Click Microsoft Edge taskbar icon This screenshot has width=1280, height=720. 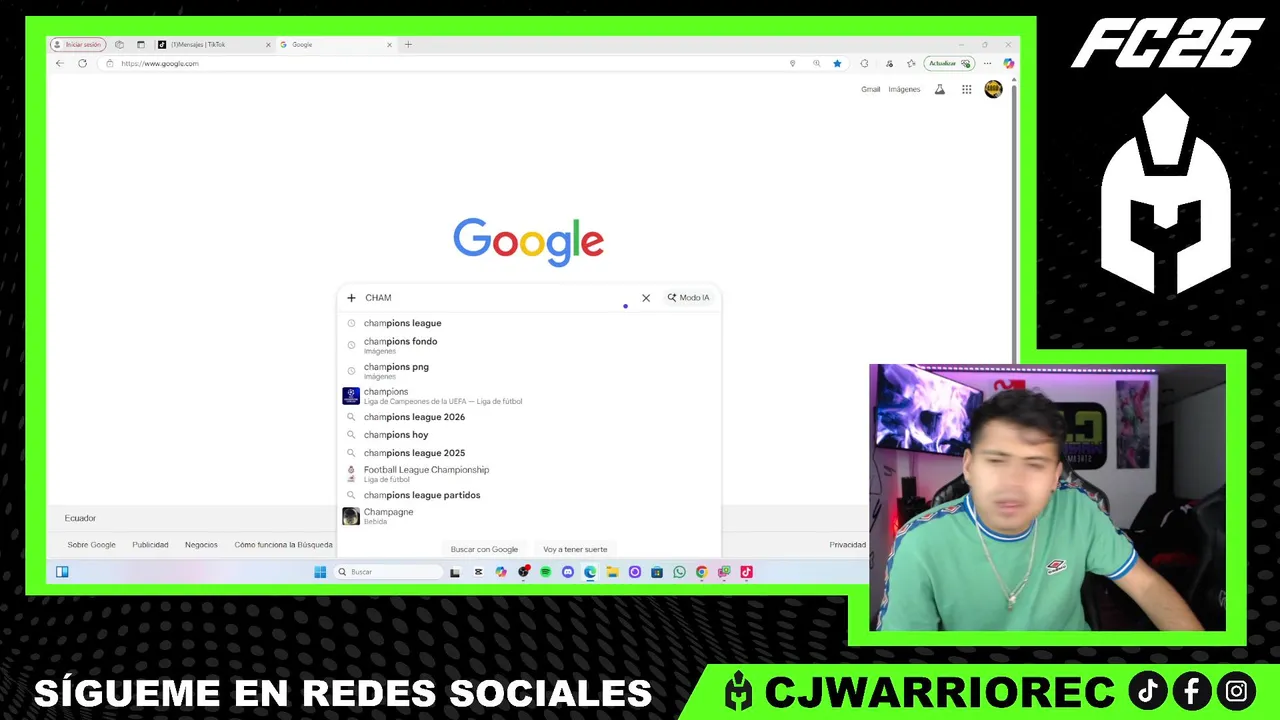tap(590, 572)
